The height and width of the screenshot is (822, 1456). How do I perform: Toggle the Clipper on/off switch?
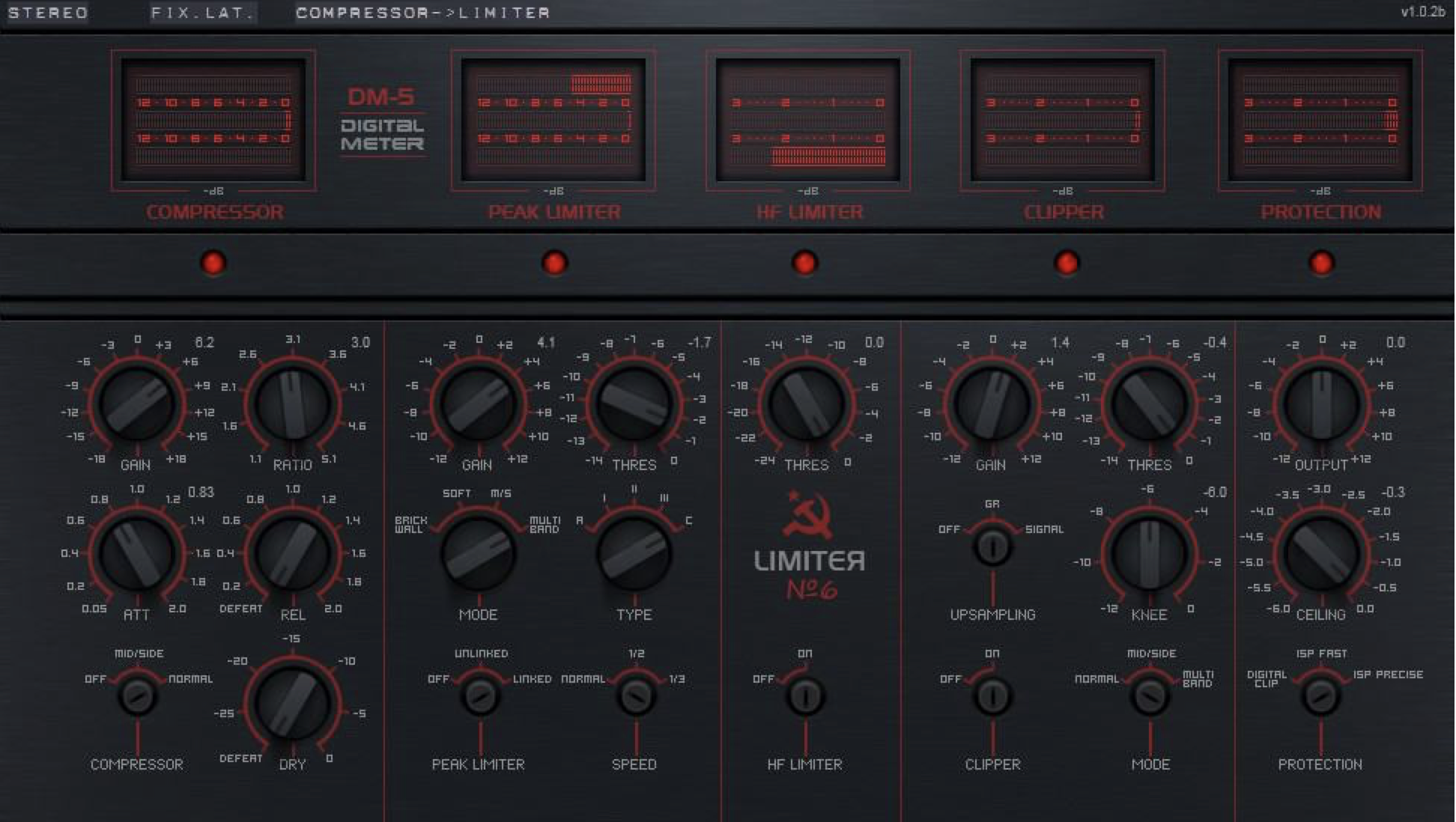click(x=992, y=696)
